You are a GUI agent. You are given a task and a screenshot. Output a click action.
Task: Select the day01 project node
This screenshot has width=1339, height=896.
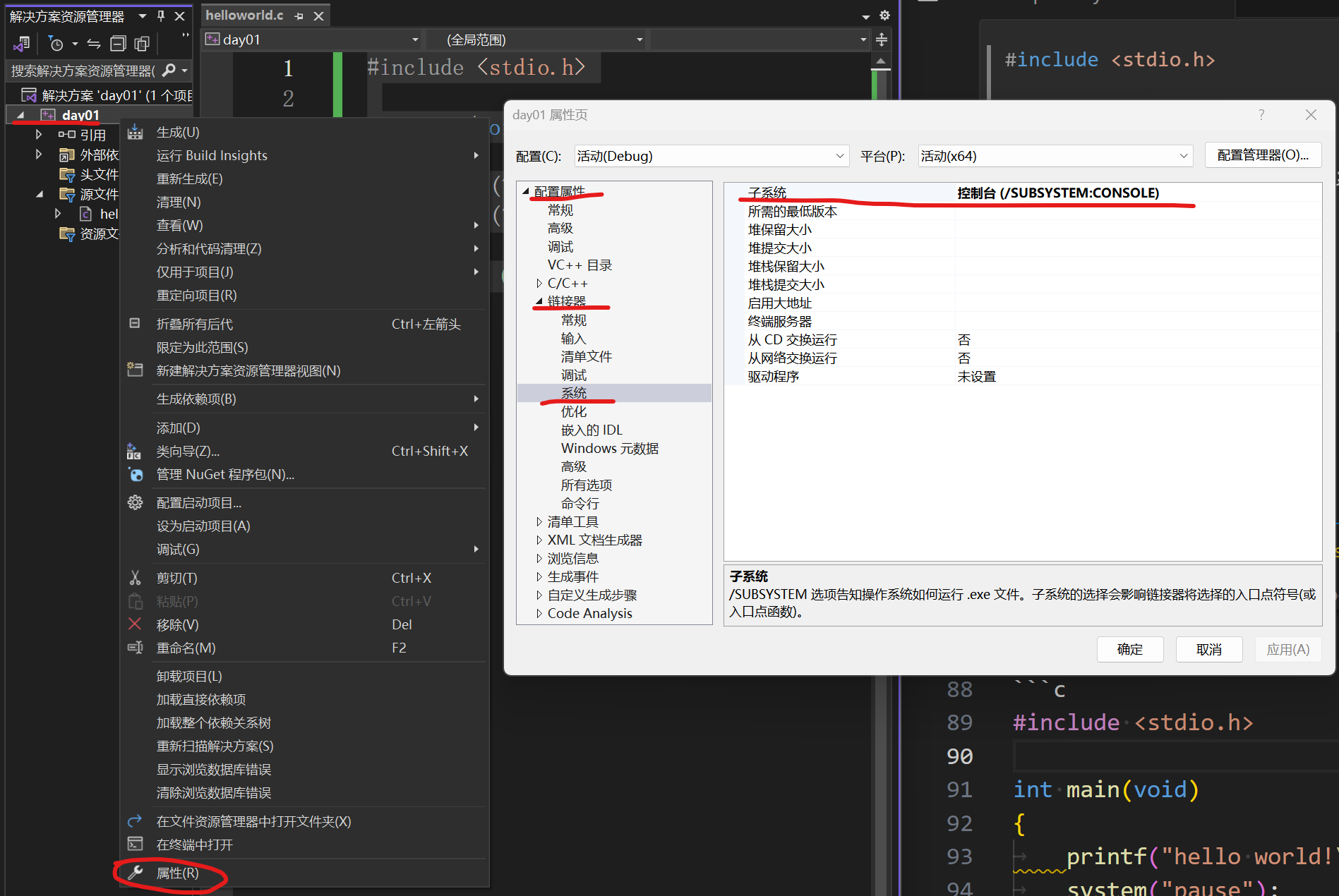pyautogui.click(x=80, y=114)
